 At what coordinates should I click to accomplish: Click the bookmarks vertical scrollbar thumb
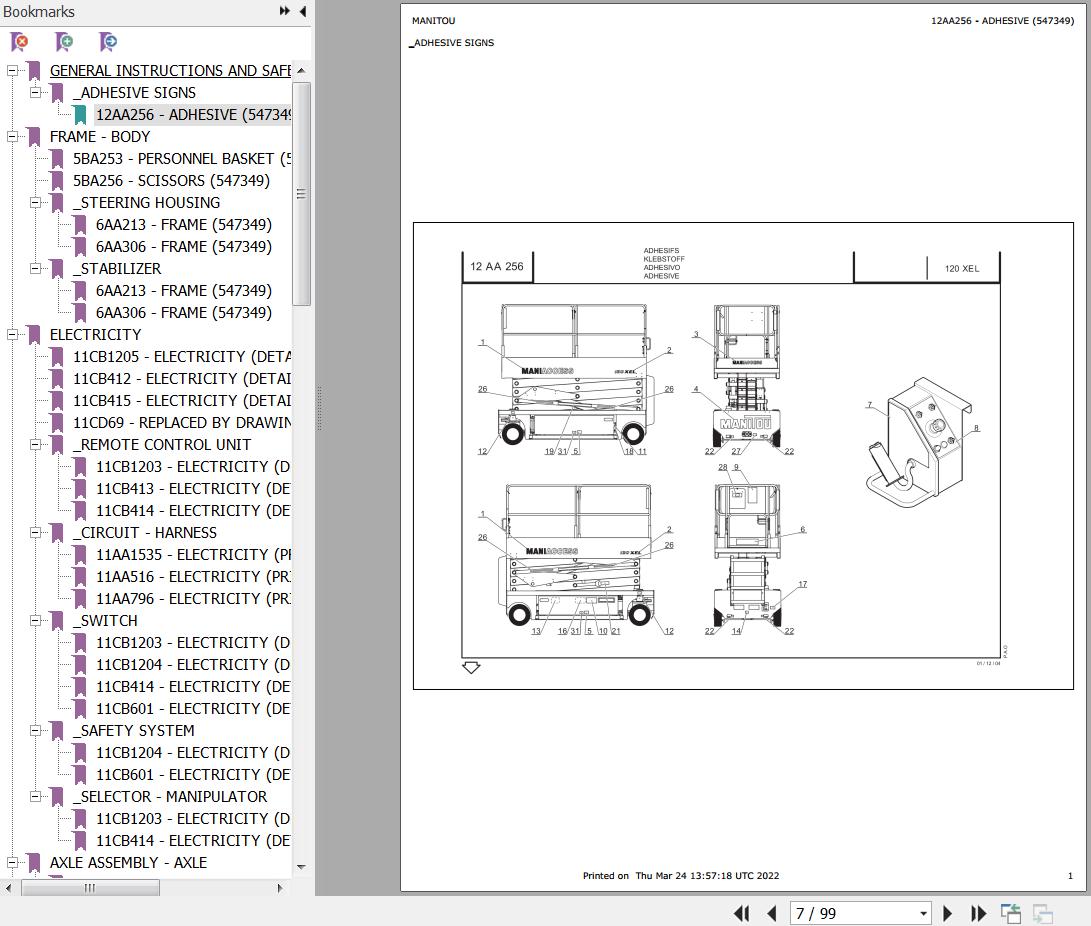(301, 194)
